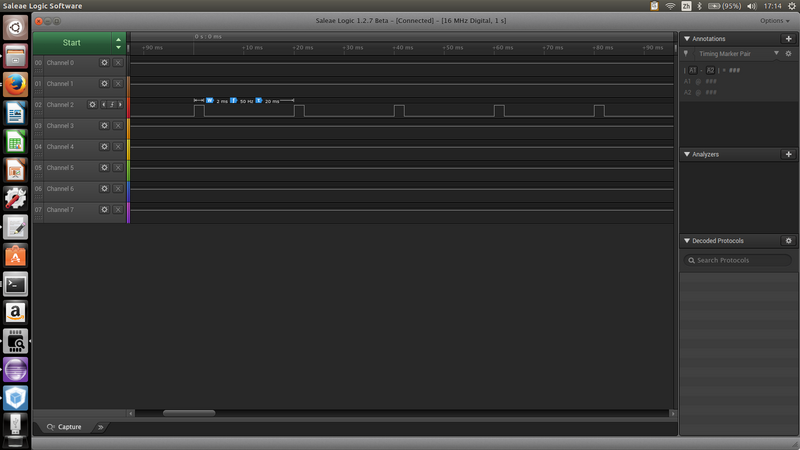
Task: Collapse the Analyzers panel
Action: (687, 154)
